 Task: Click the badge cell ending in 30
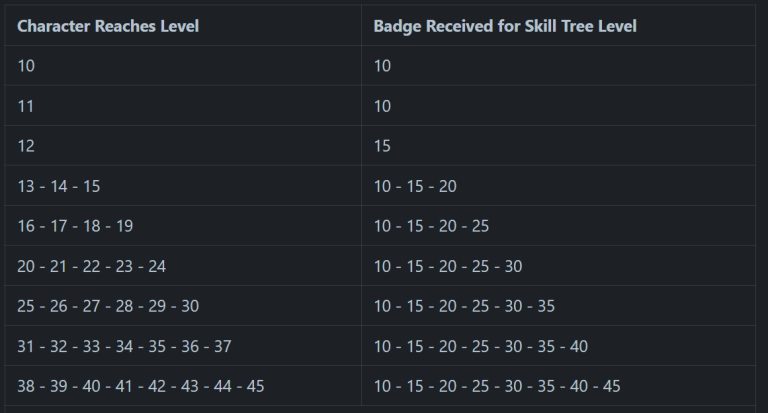pyautogui.click(x=558, y=266)
